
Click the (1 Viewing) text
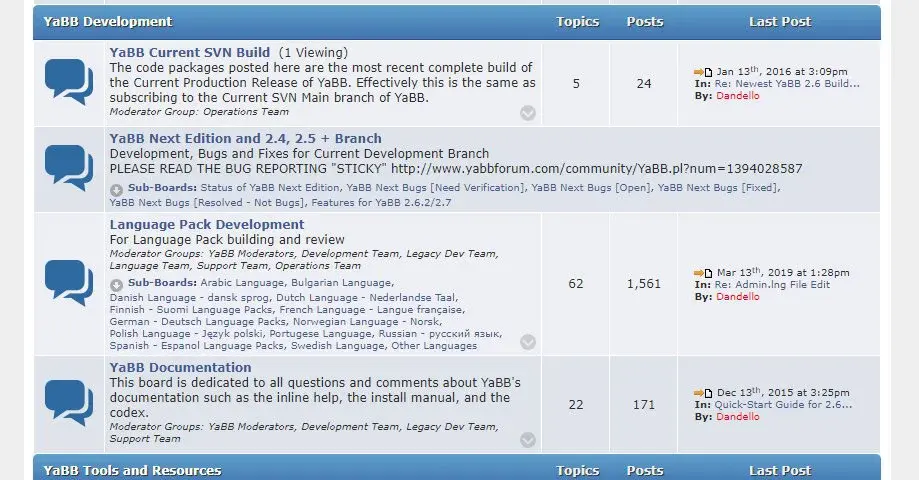(313, 52)
